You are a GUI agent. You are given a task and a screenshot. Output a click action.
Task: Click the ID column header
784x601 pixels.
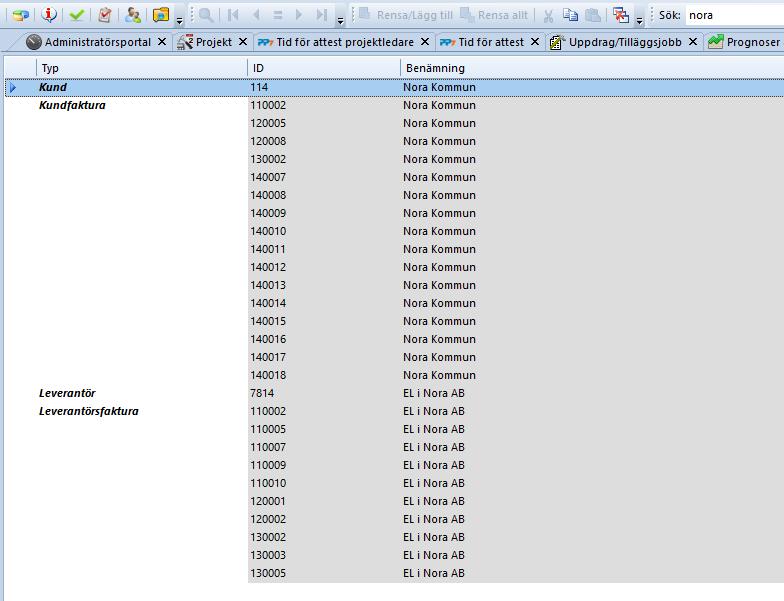324,68
